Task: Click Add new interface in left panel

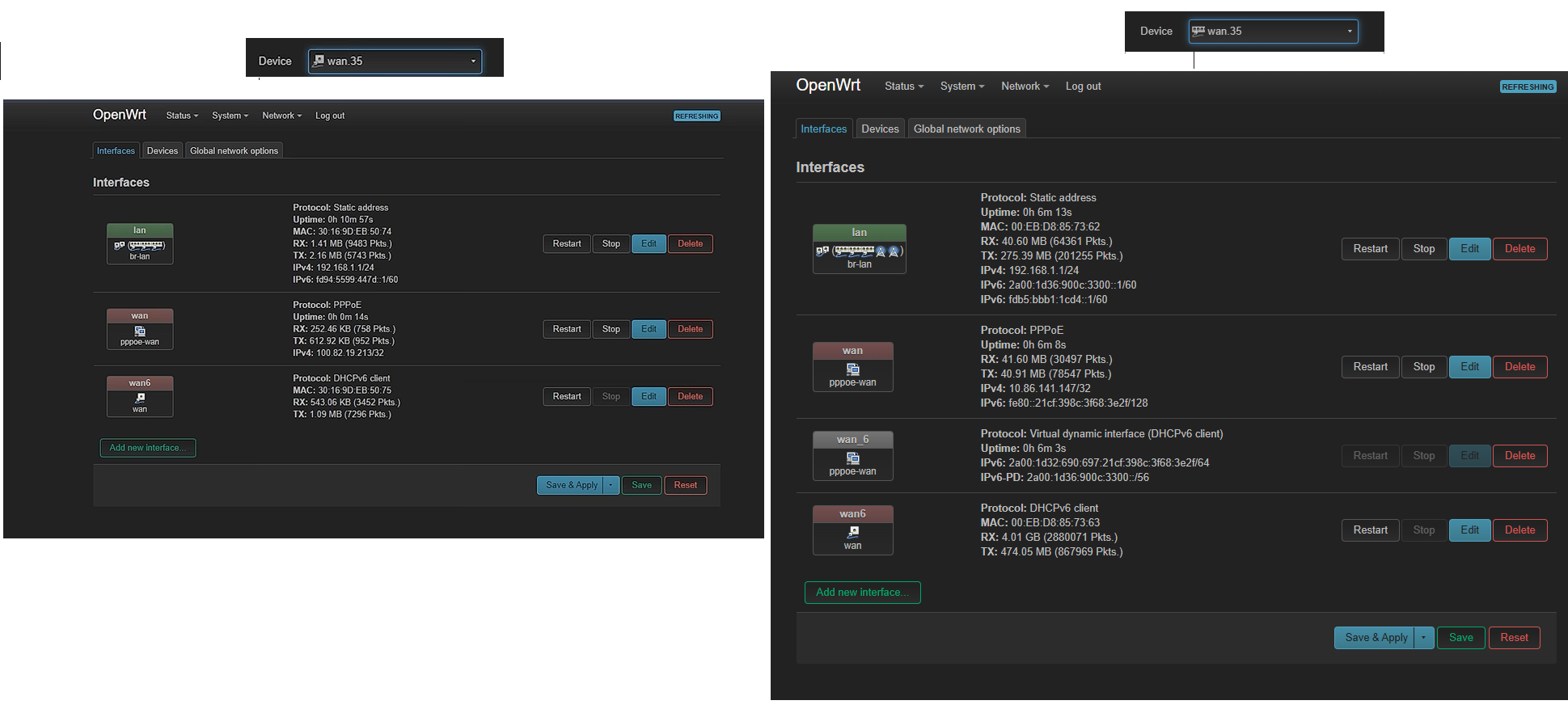Action: (148, 448)
